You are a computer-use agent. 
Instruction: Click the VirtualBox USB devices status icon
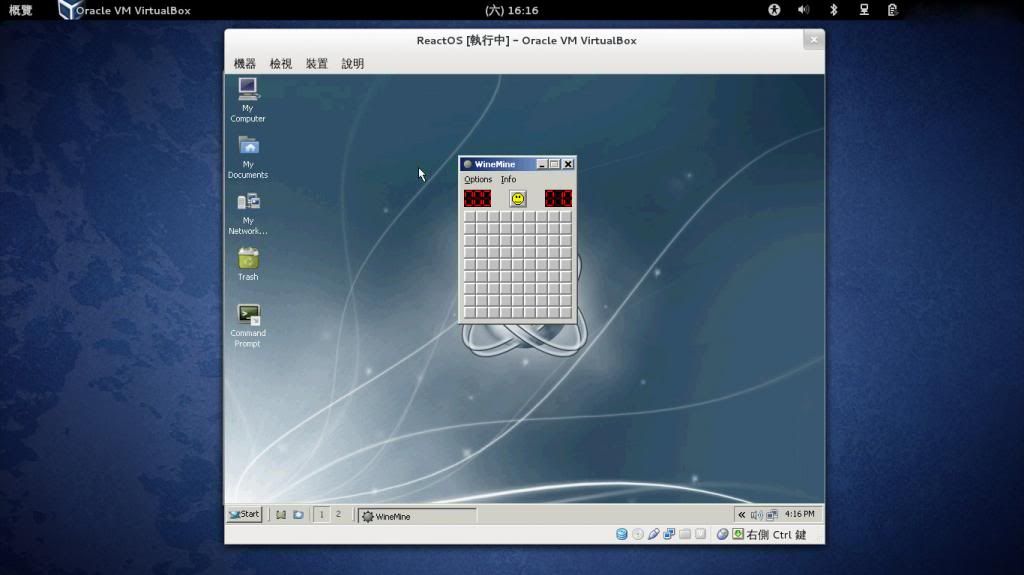[654, 534]
